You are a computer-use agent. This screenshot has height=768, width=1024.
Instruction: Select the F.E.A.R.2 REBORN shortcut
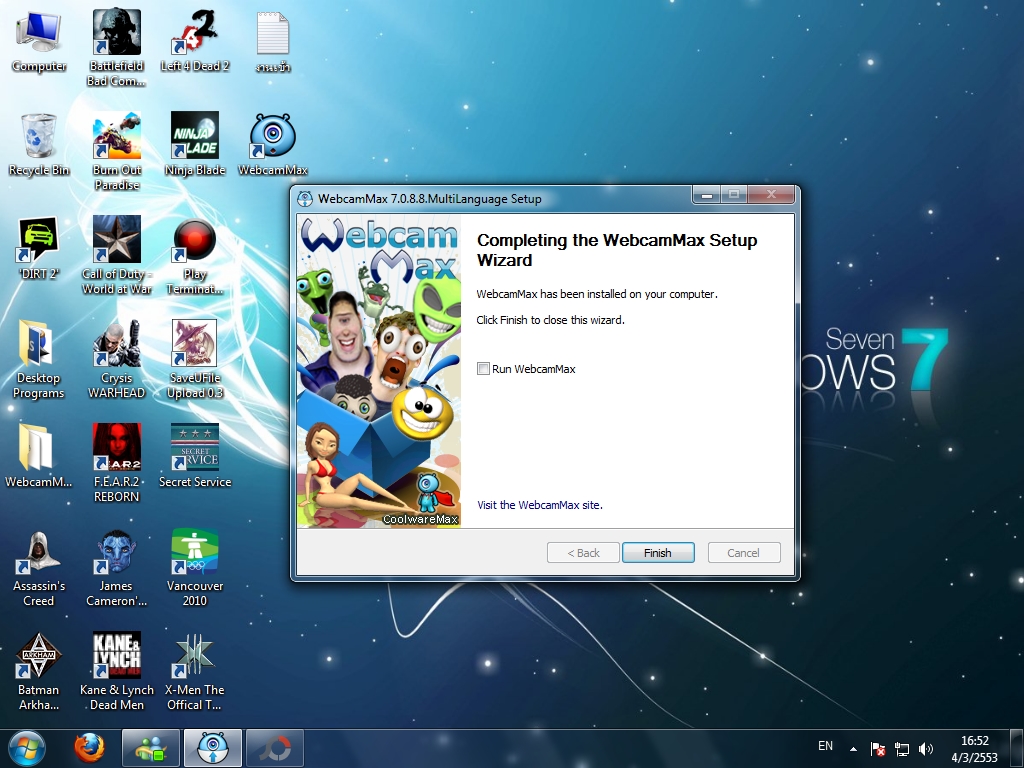(x=116, y=463)
